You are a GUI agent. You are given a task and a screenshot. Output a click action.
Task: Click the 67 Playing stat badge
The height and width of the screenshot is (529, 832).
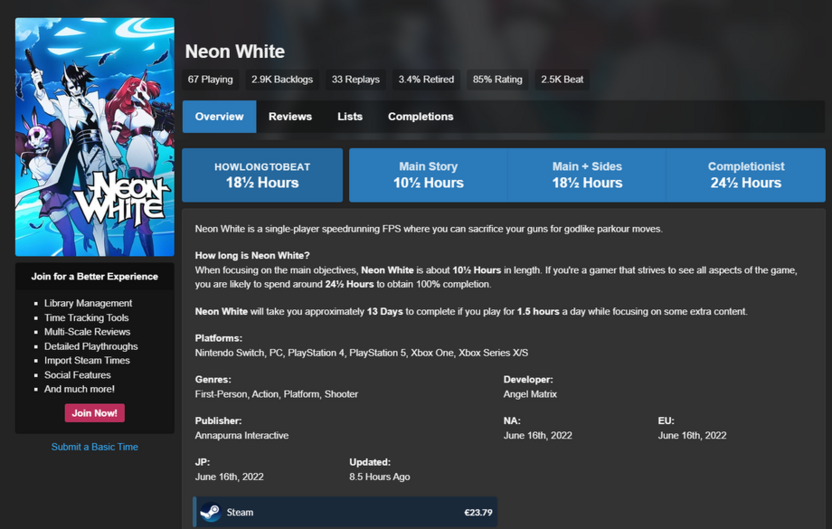coord(210,80)
